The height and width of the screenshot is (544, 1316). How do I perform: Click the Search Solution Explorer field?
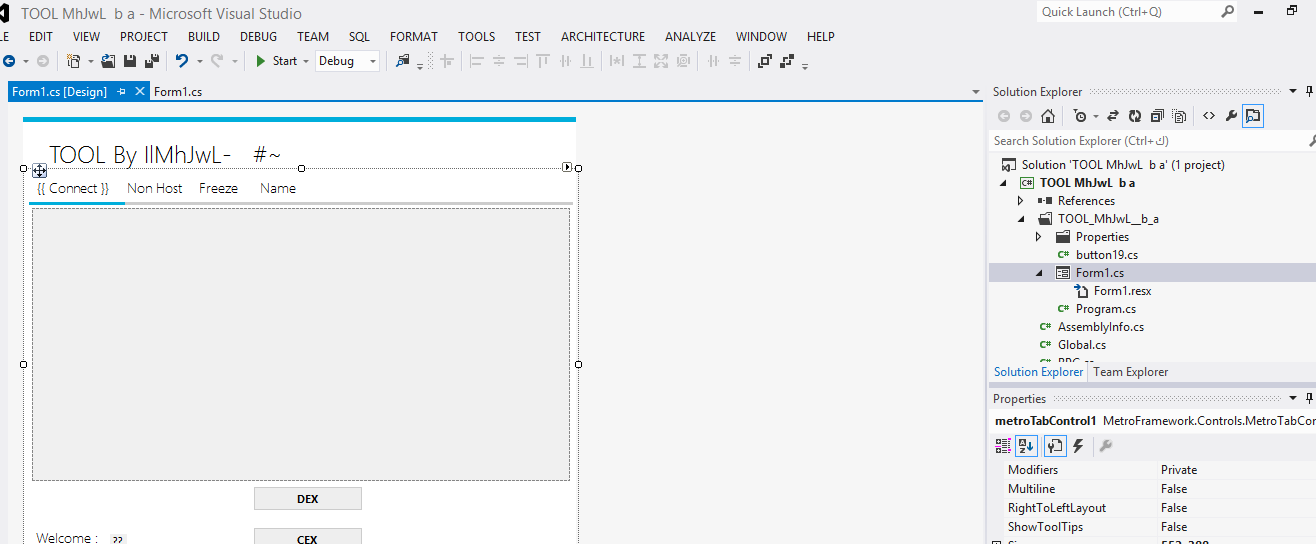(x=1145, y=141)
